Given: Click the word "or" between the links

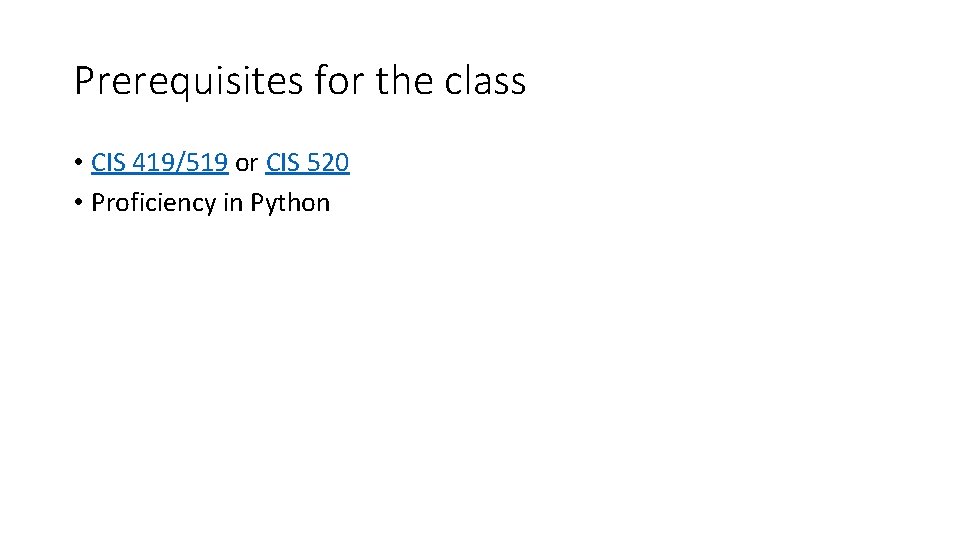Looking at the screenshot, I should (246, 163).
